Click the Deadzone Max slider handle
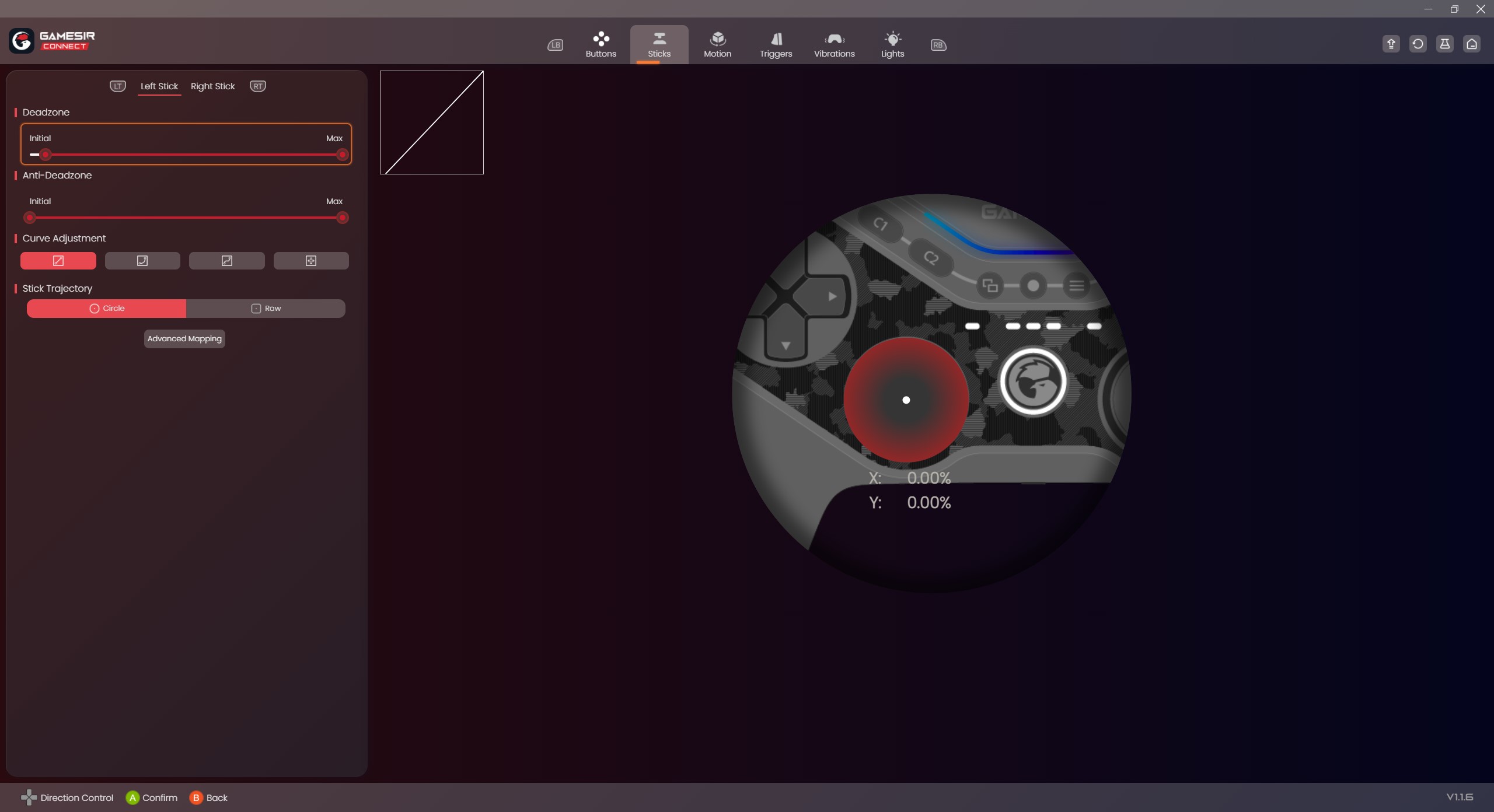Screen dimensions: 1494x812 [343, 155]
